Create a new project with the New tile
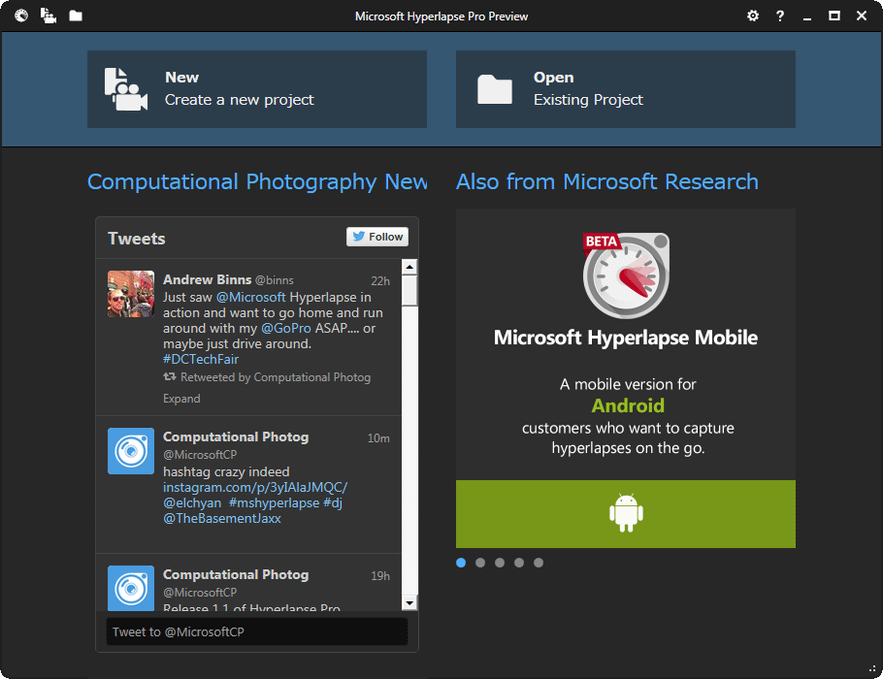Image resolution: width=883 pixels, height=679 pixels. tap(257, 89)
